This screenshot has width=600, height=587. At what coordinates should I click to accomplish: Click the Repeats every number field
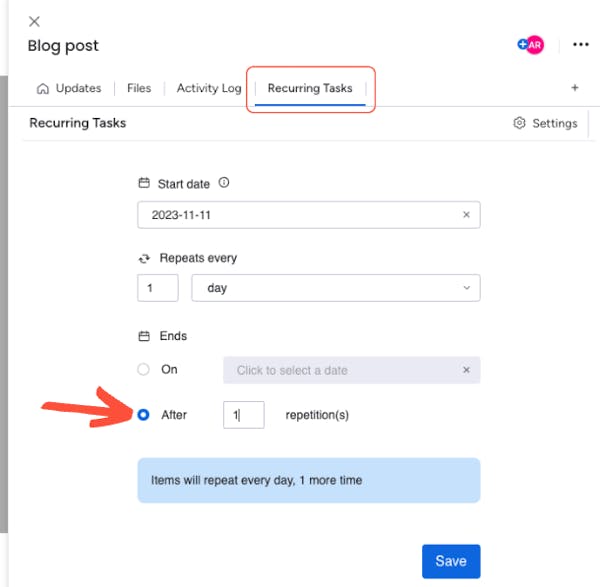pyautogui.click(x=158, y=288)
